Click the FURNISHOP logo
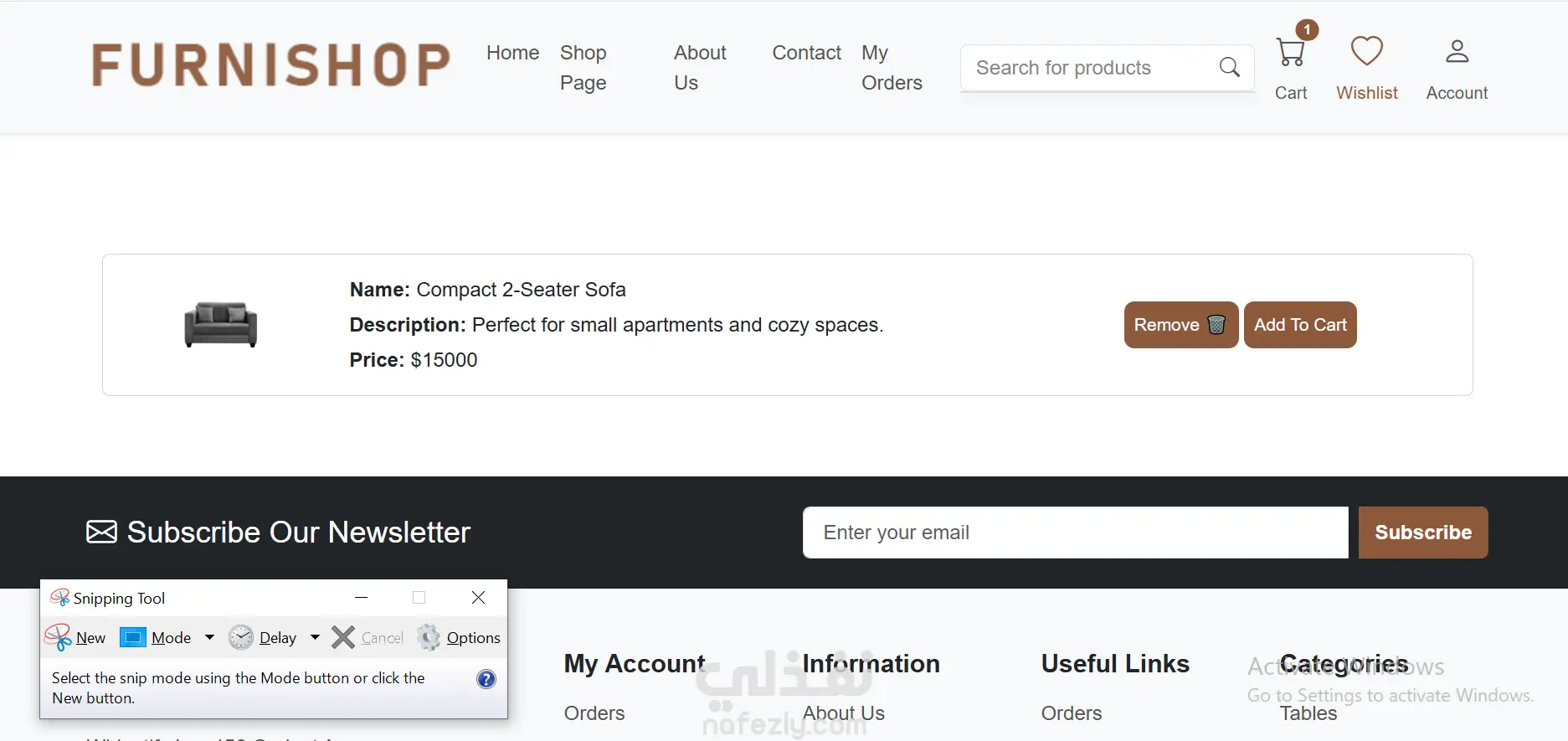 click(270, 65)
